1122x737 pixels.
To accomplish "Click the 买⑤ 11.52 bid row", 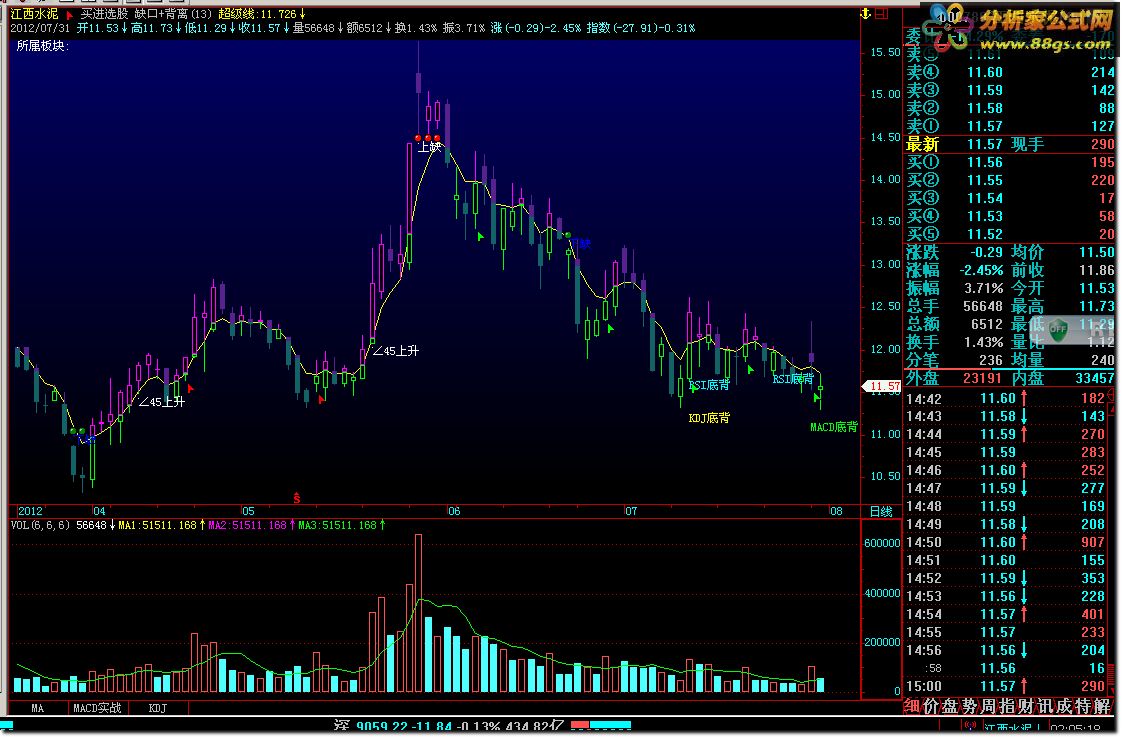I will click(x=1010, y=234).
